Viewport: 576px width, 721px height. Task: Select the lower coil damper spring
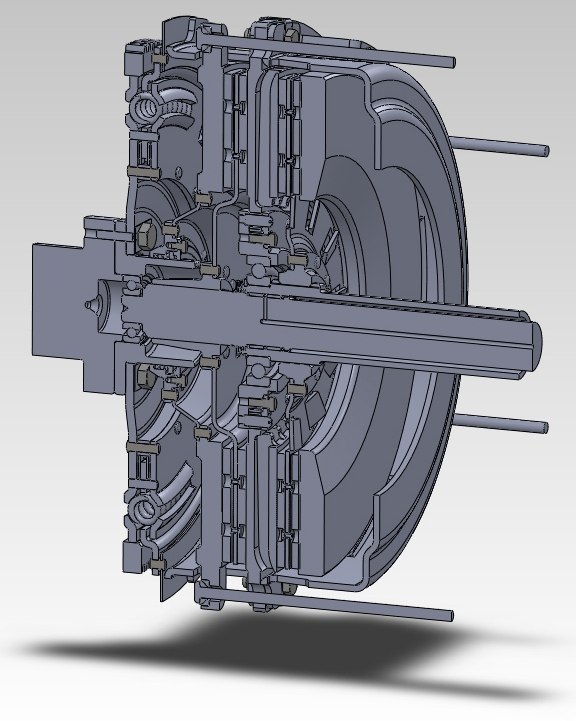point(144,509)
